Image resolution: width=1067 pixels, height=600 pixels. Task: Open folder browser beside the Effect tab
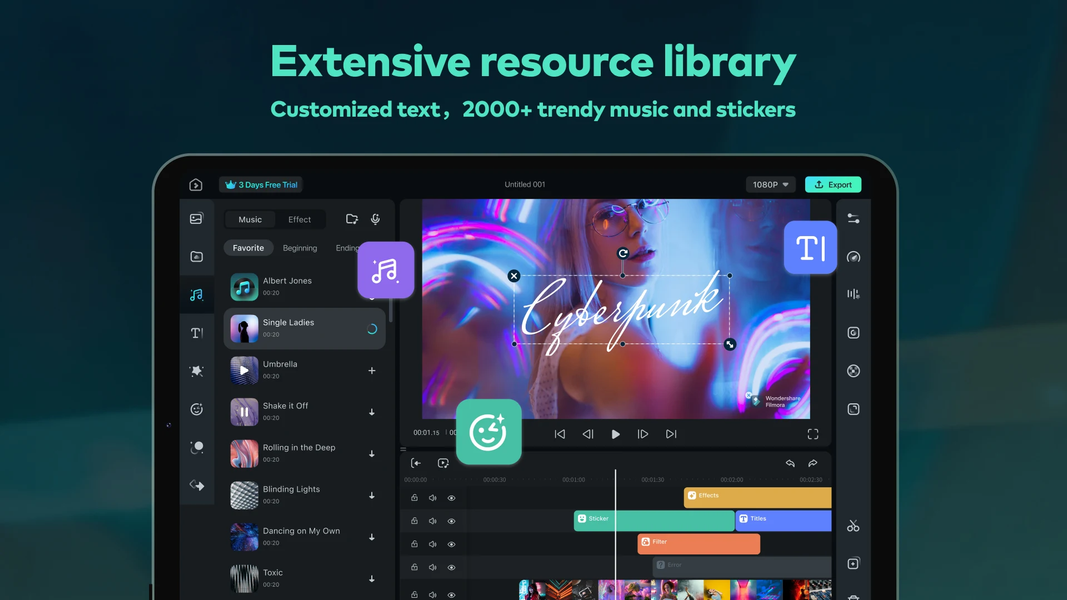pyautogui.click(x=352, y=219)
